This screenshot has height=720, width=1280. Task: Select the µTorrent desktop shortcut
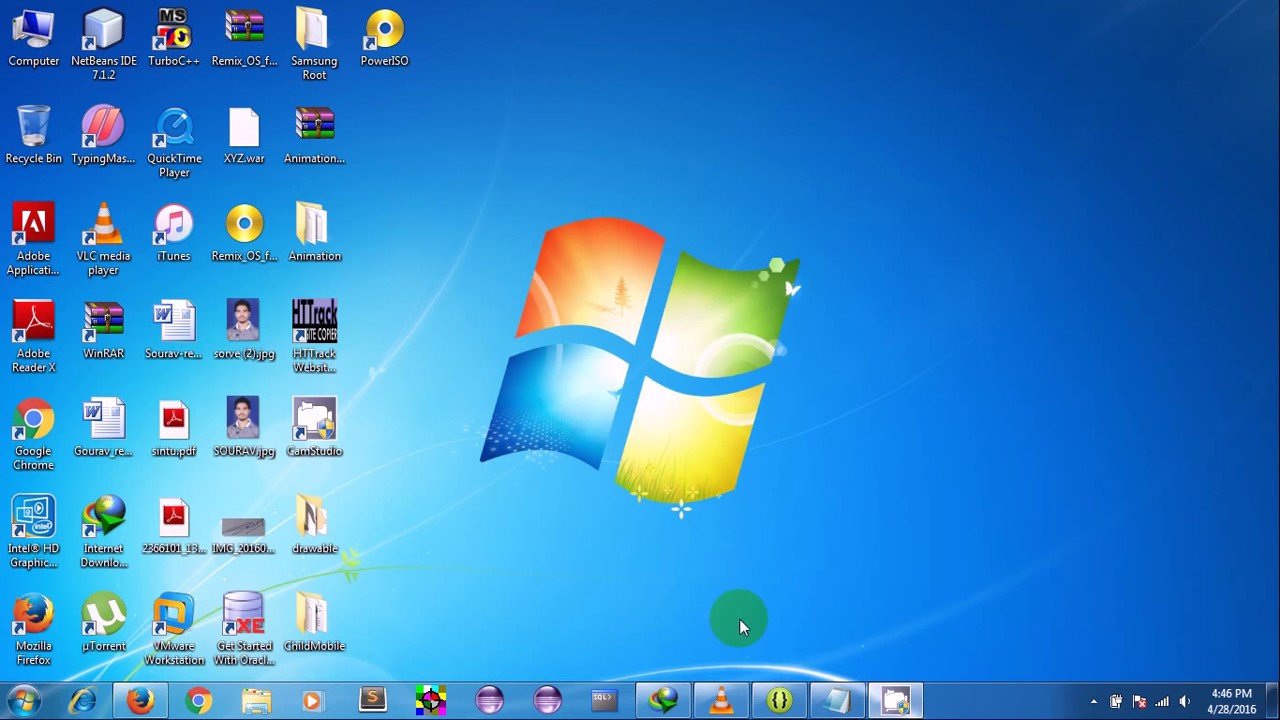(103, 624)
